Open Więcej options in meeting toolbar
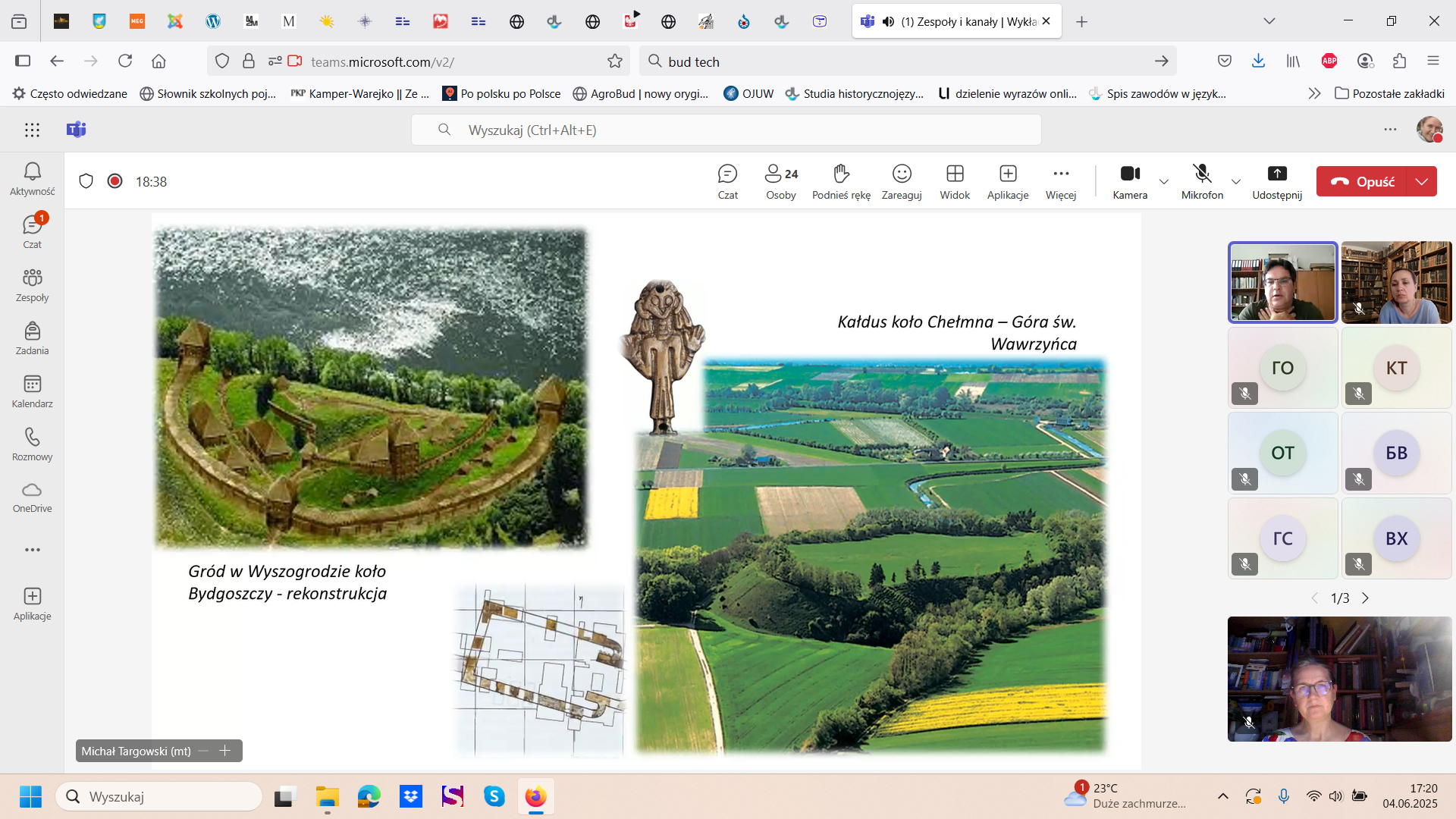 [1061, 182]
